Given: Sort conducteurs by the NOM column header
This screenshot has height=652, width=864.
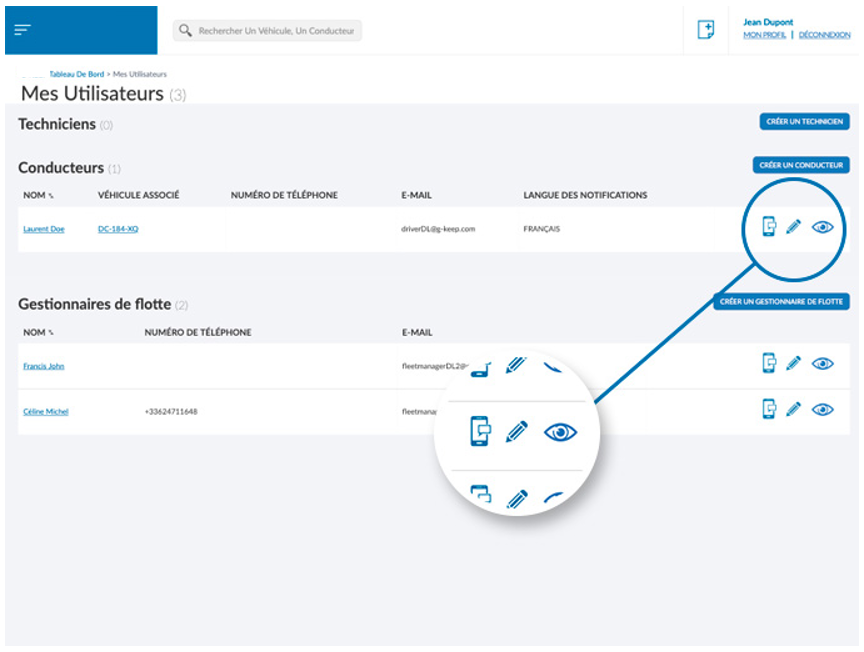Looking at the screenshot, I should click(38, 195).
